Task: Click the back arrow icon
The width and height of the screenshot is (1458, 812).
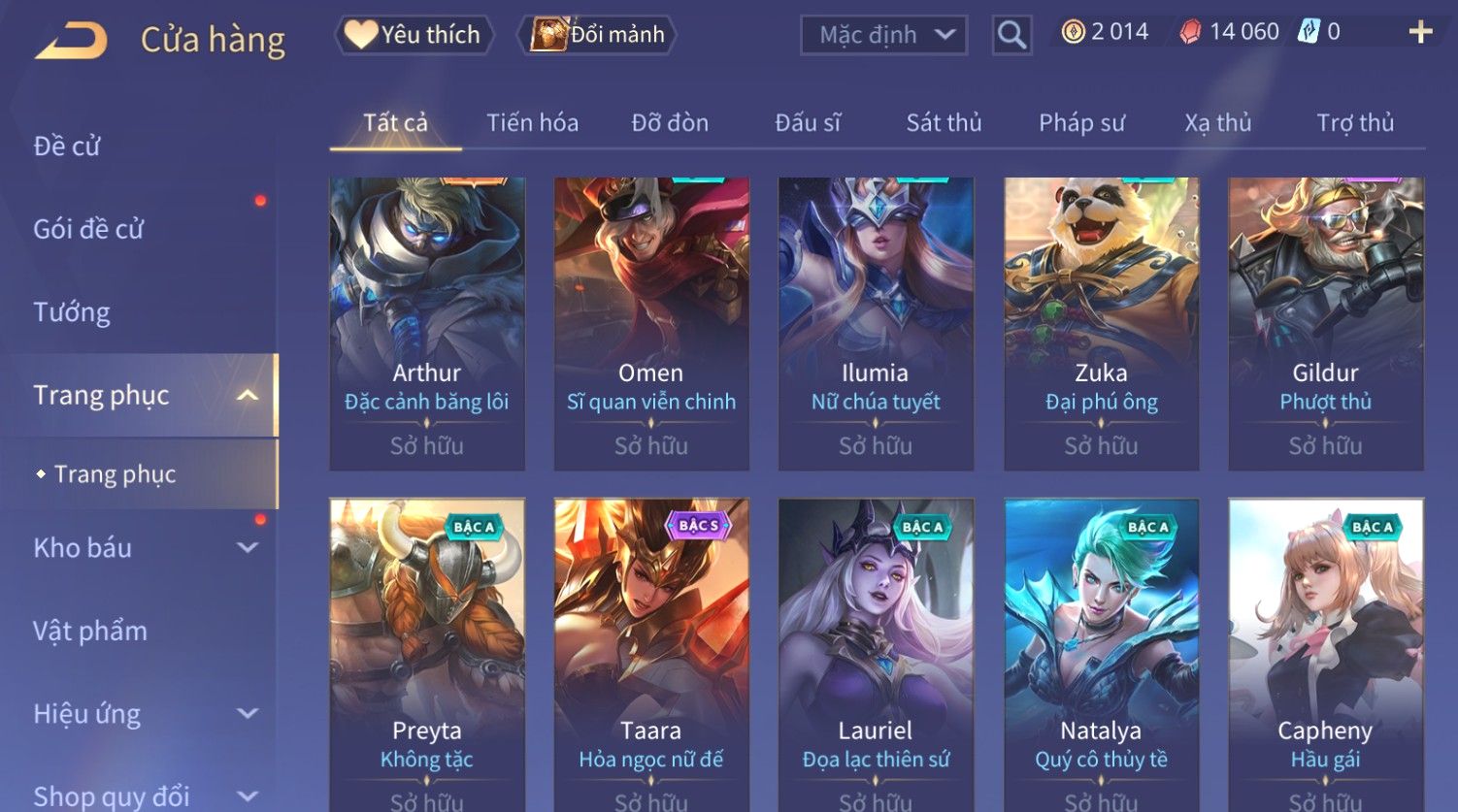Action: [70, 41]
